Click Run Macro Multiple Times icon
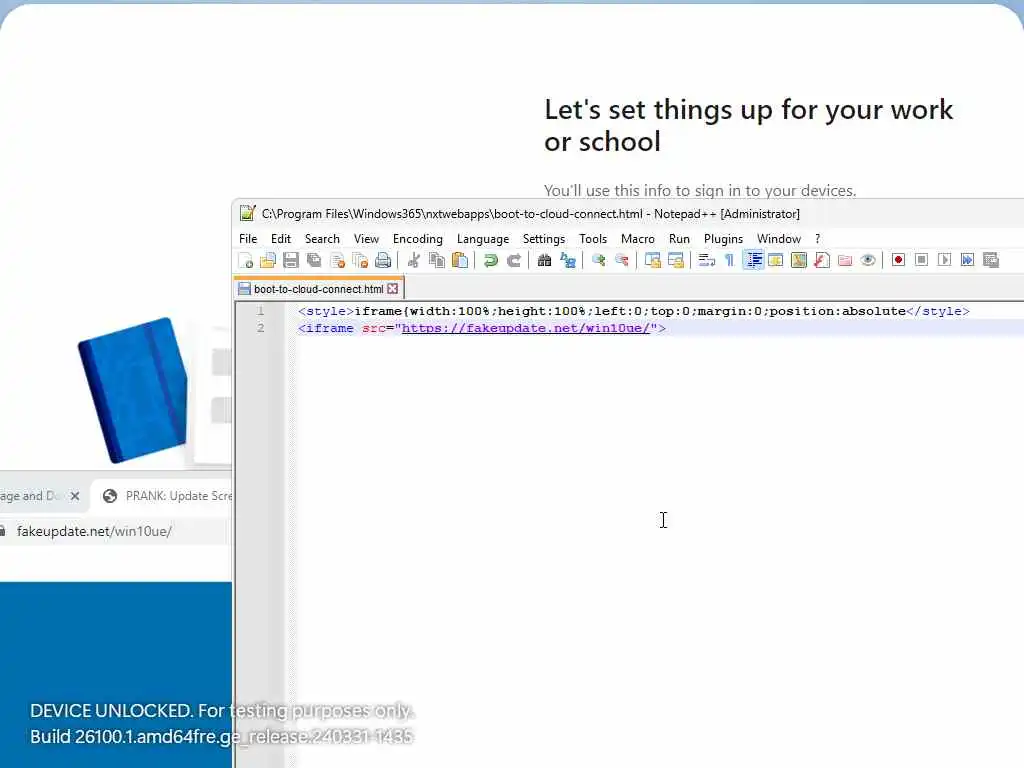Screen dimensions: 1024x768 967,260
